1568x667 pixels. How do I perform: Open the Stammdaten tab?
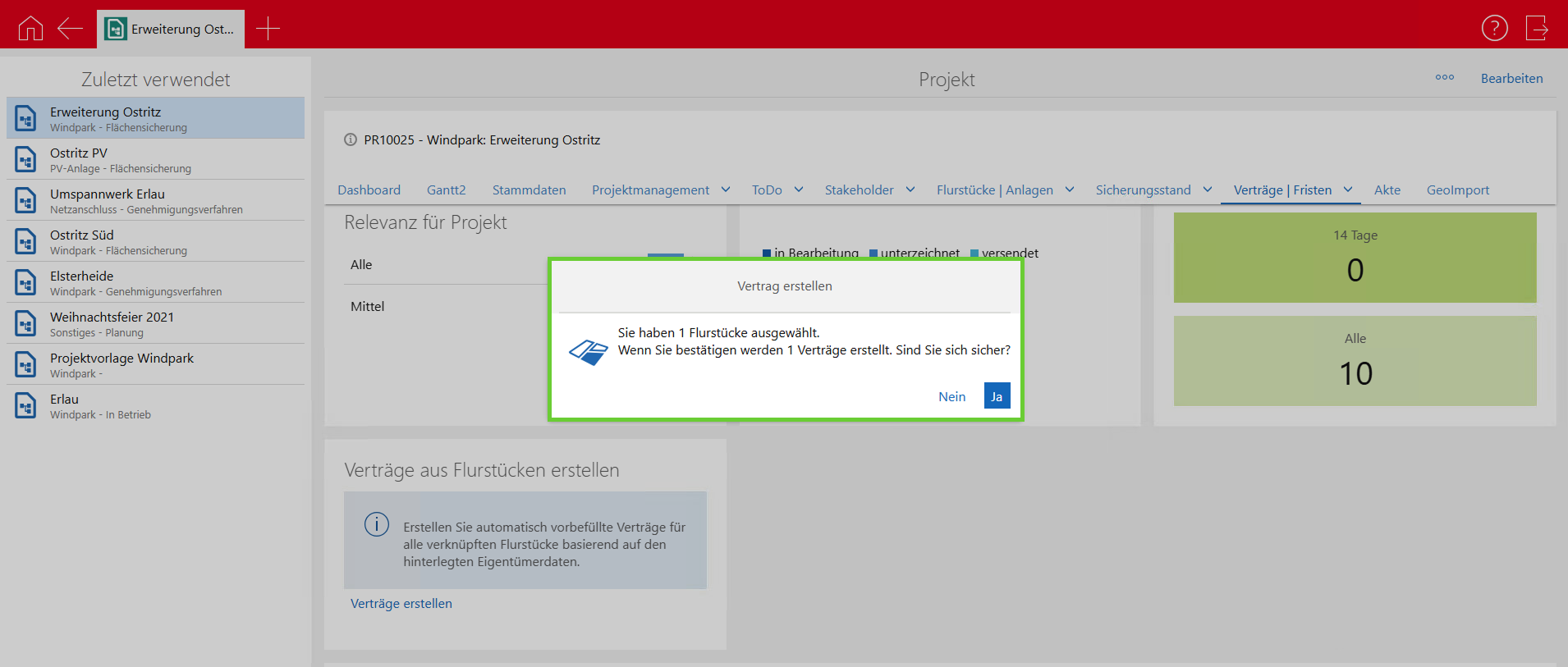coord(529,190)
